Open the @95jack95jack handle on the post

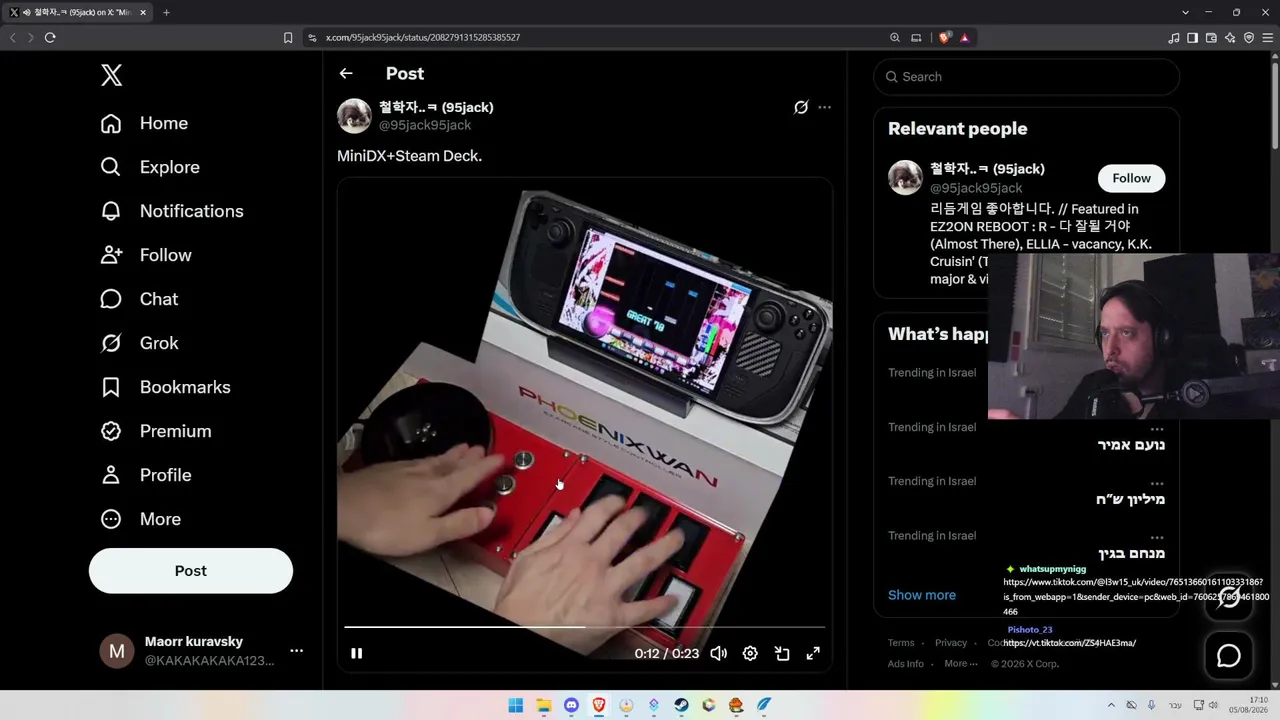coord(425,125)
